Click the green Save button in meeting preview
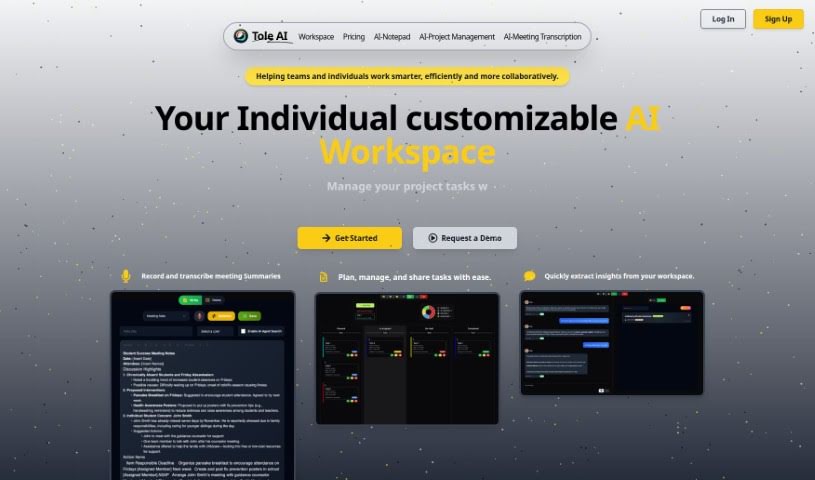The height and width of the screenshot is (480, 815). pos(251,315)
